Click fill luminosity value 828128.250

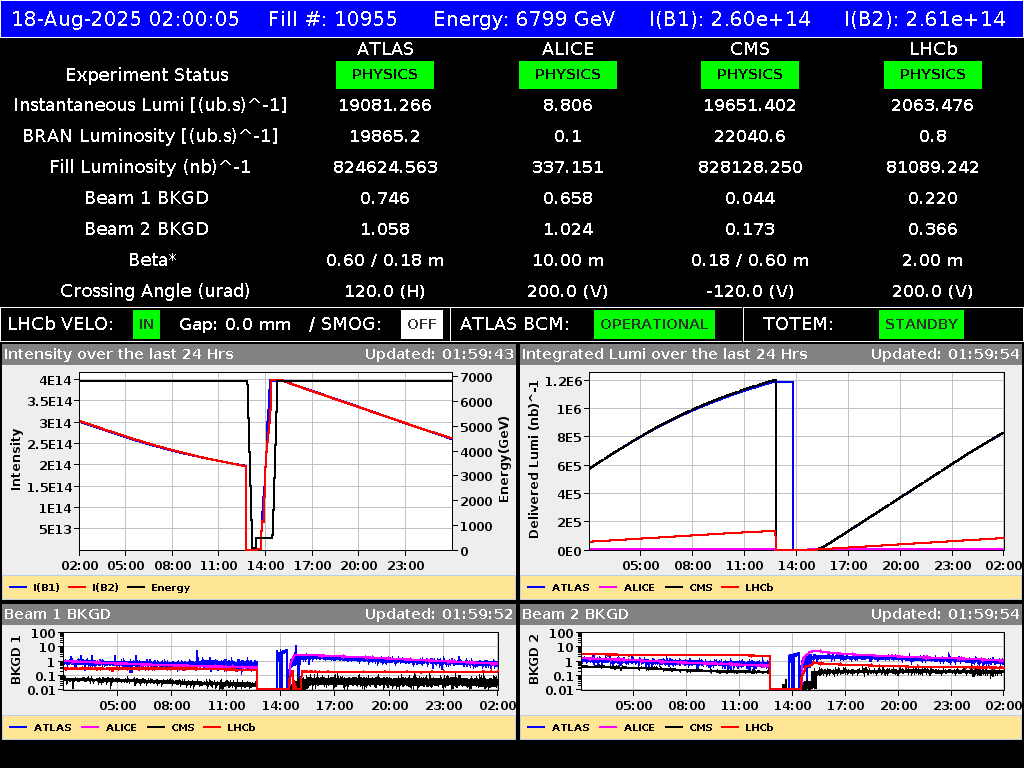(x=750, y=167)
